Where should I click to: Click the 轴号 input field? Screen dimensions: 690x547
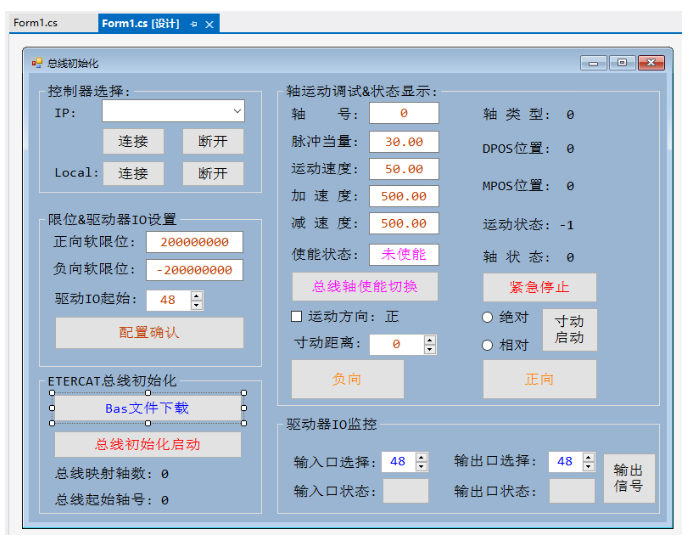pyautogui.click(x=404, y=113)
